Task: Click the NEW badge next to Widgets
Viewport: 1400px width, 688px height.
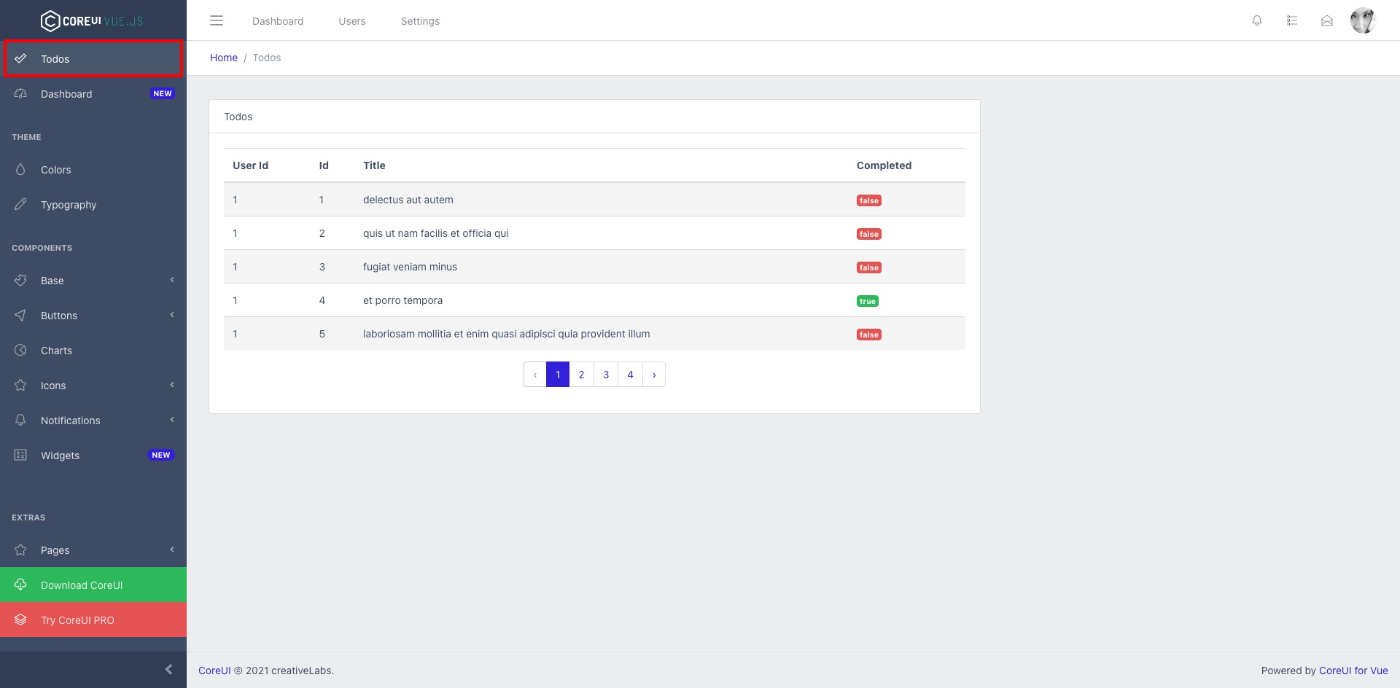Action: (x=161, y=455)
